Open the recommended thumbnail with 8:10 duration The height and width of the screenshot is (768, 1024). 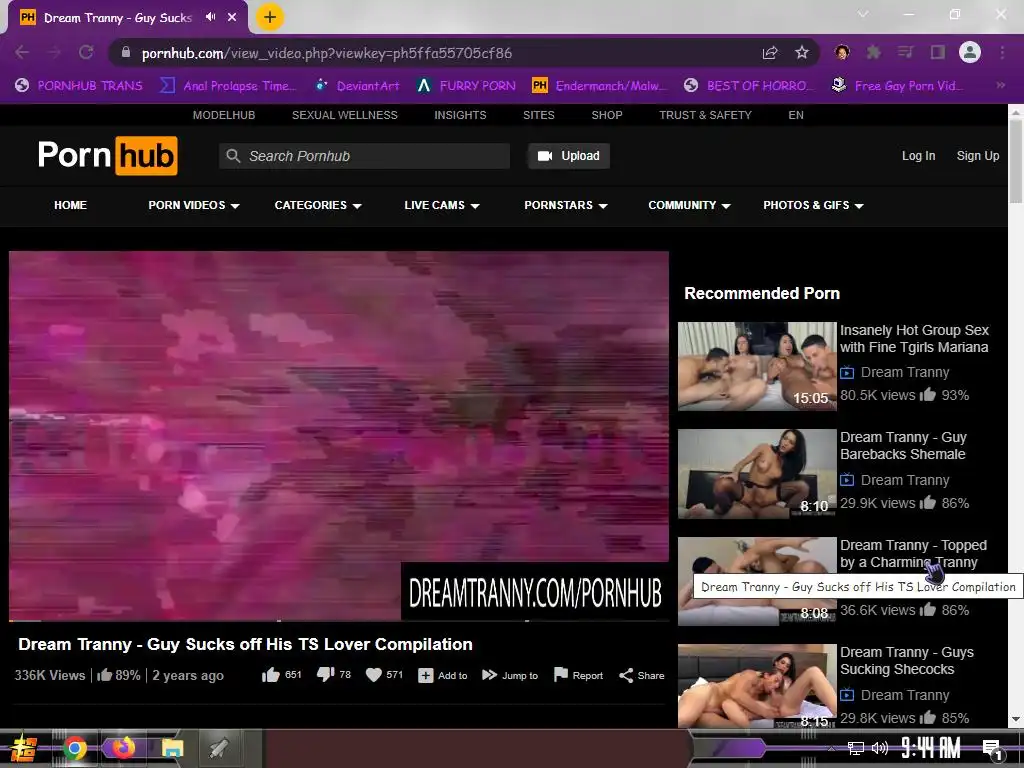pos(757,473)
